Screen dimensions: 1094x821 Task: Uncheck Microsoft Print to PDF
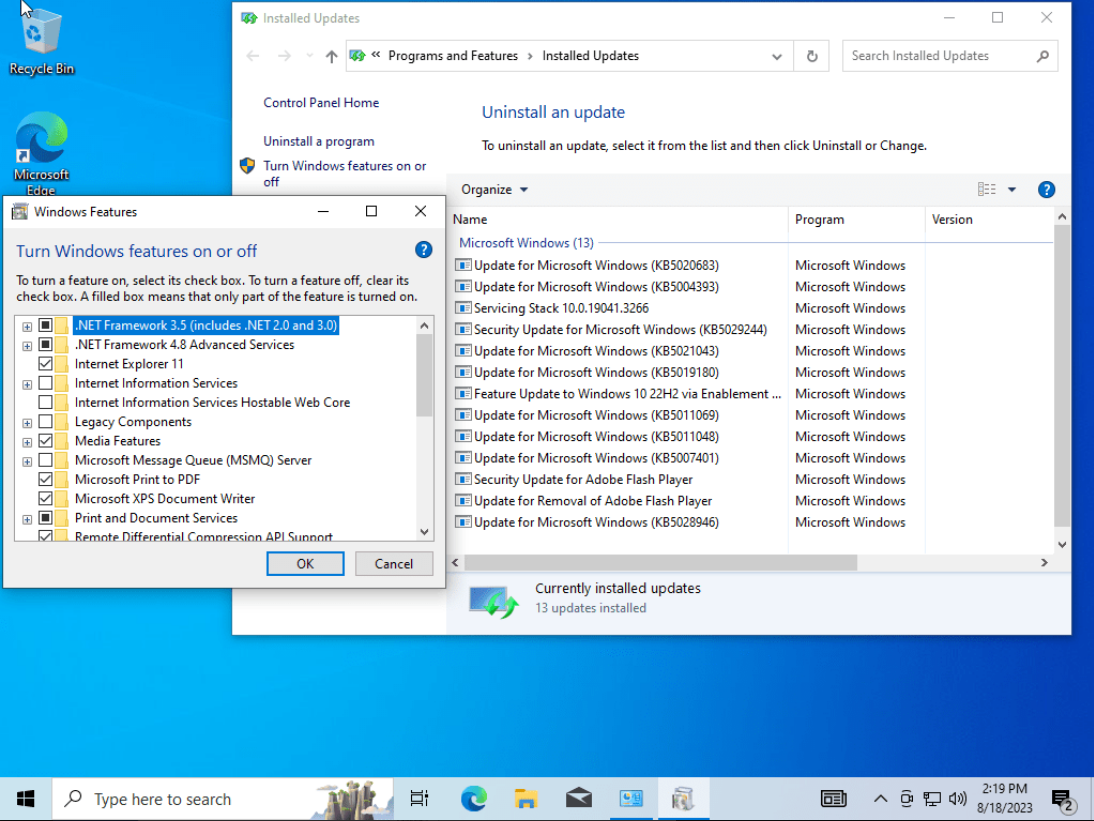tap(45, 479)
